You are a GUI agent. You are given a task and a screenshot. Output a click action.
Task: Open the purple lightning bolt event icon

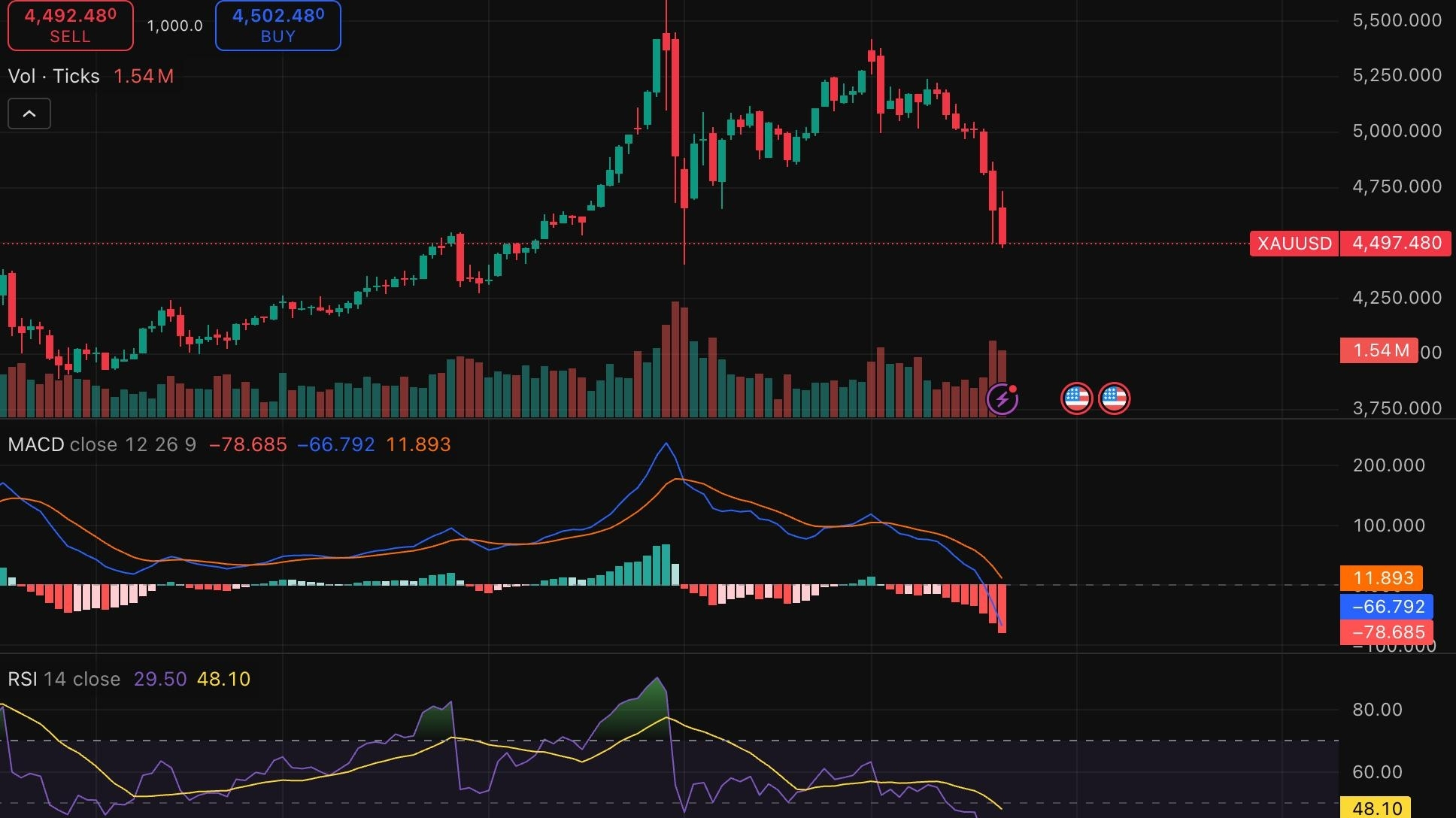pos(1002,398)
